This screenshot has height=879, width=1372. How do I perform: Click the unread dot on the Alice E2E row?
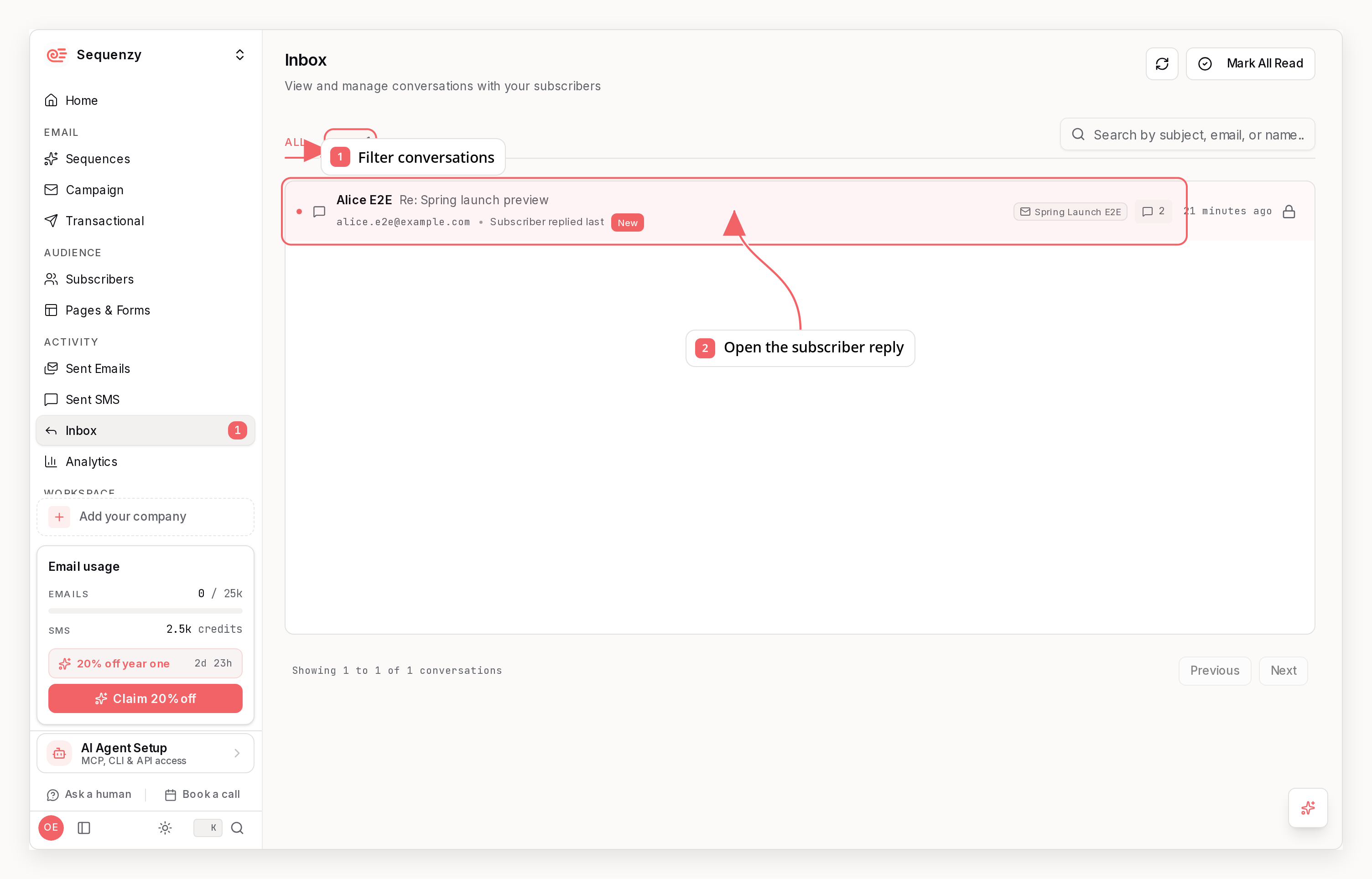click(299, 212)
